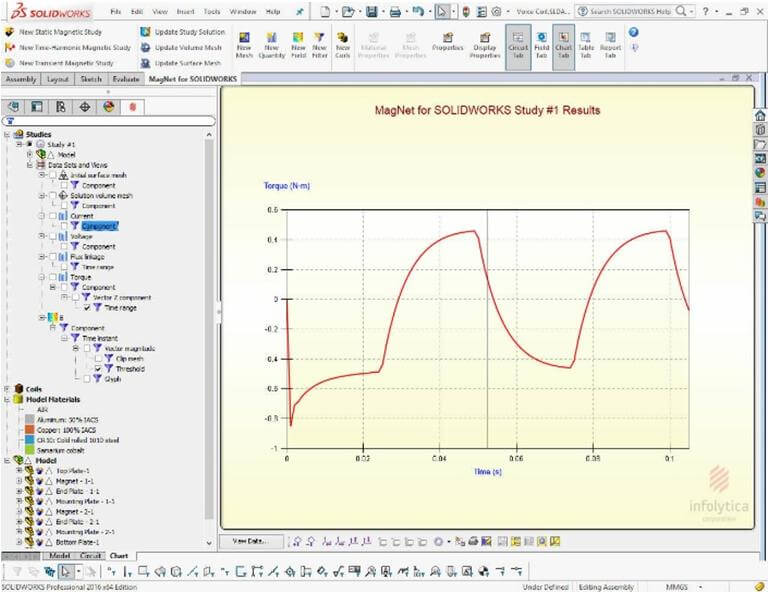Expand the Bottom Plate-1 model node
This screenshot has height=592, width=780.
[x=19, y=542]
